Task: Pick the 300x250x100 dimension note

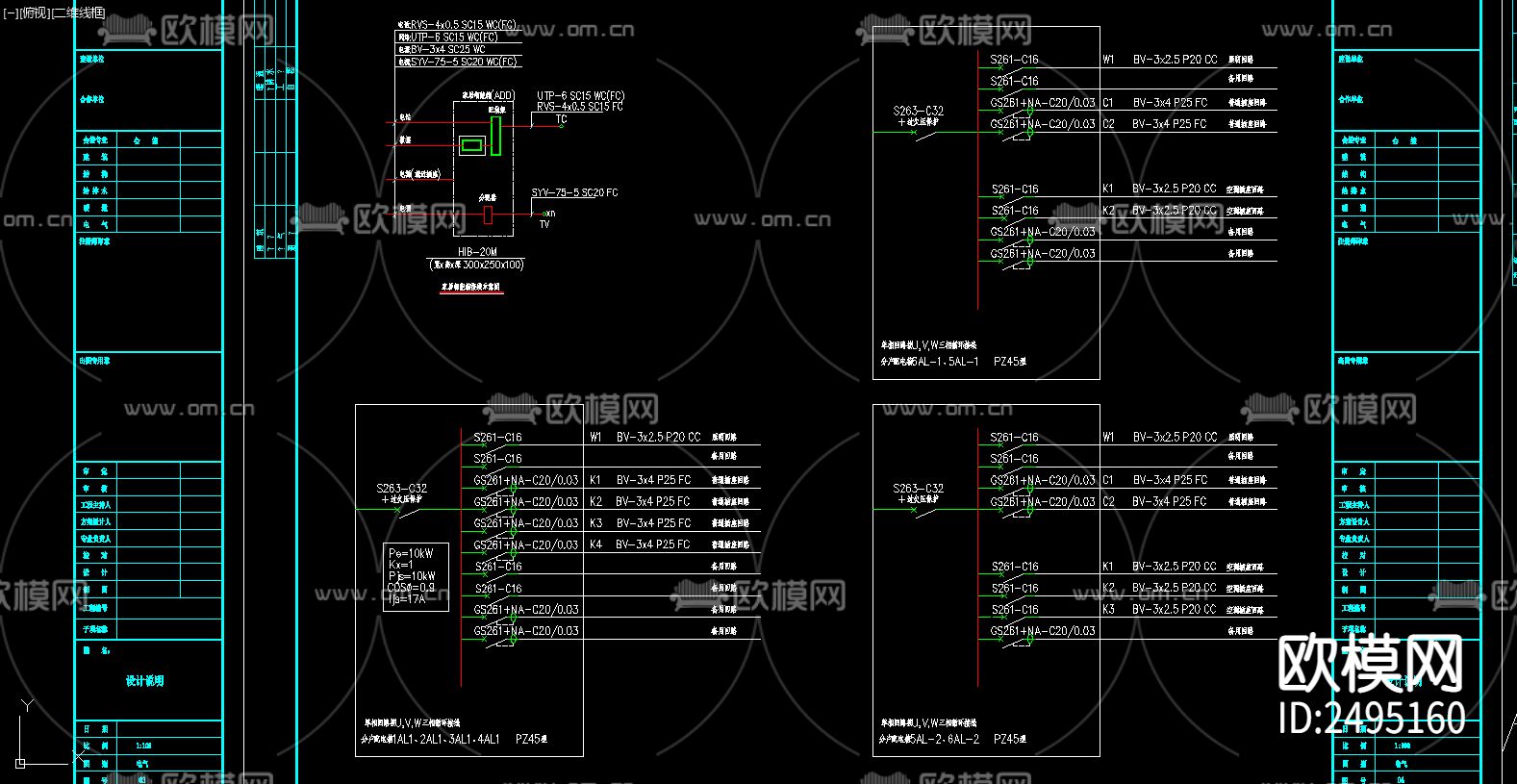Action: tap(477, 265)
